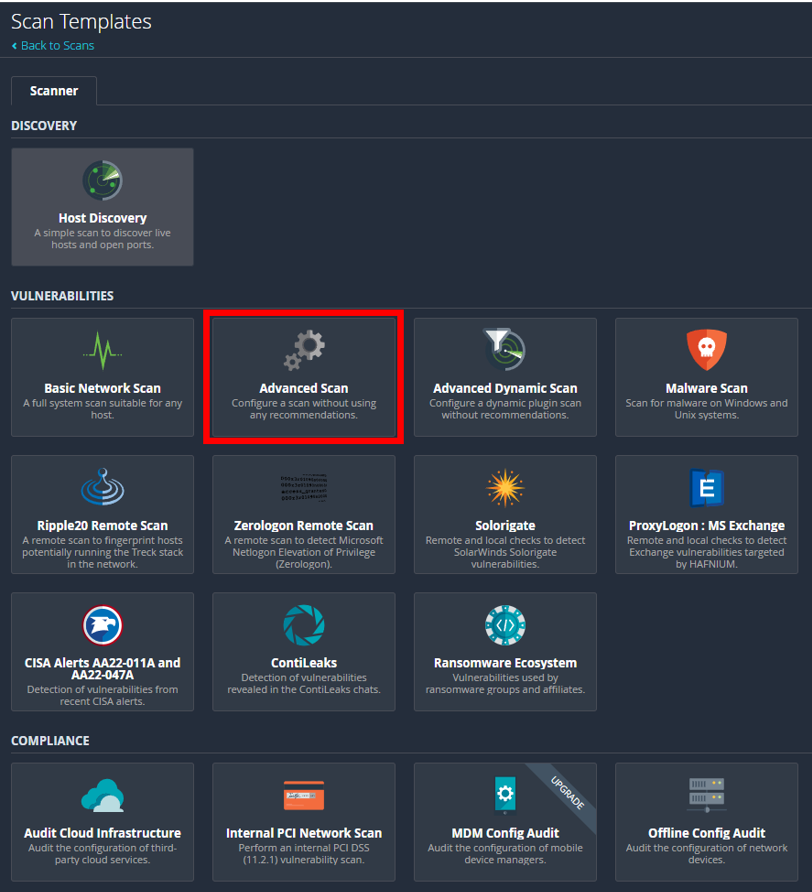Switch to the Scanner tab
This screenshot has width=812, height=892.
(53, 90)
